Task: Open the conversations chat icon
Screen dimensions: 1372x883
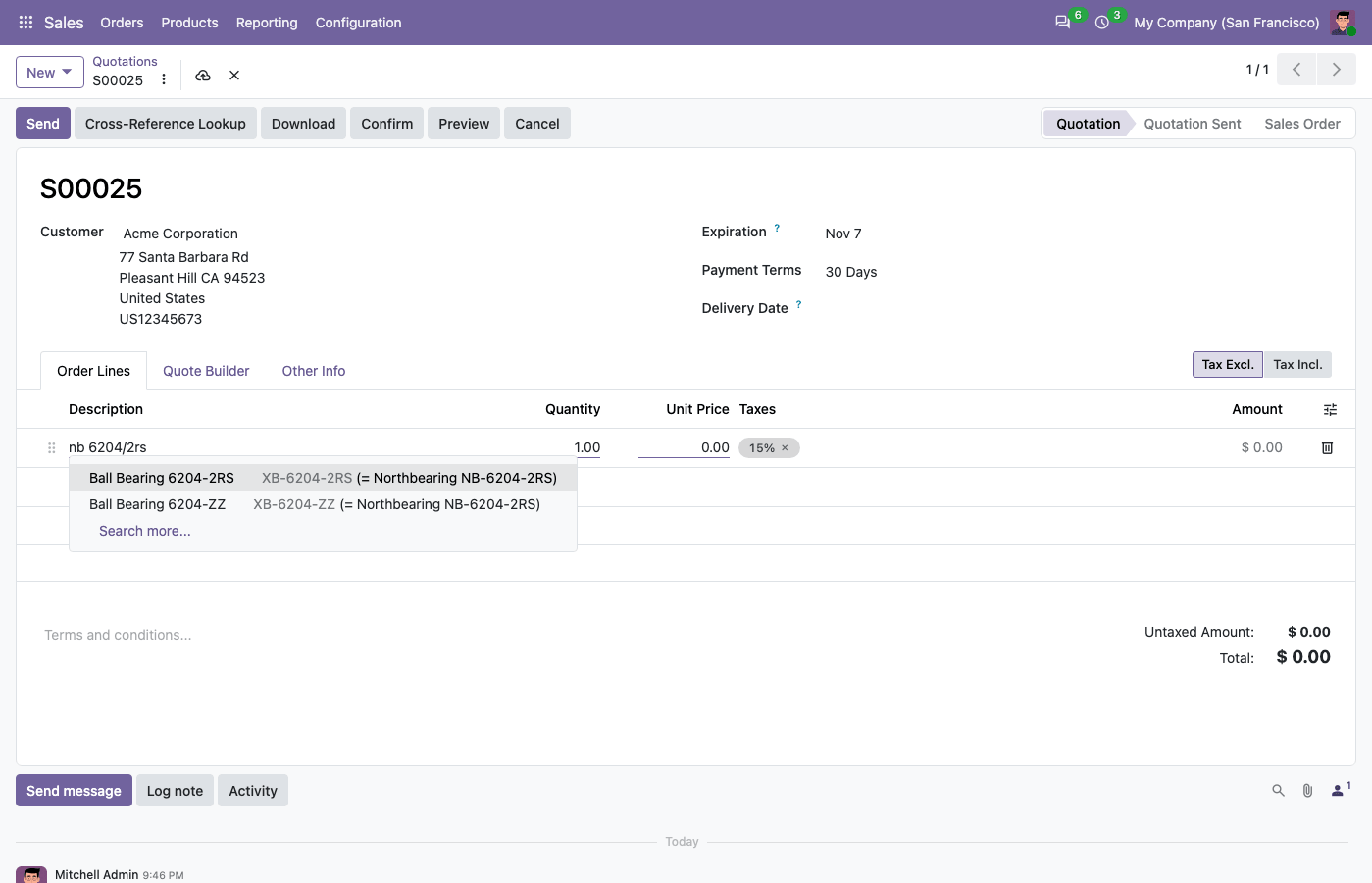Action: click(x=1062, y=23)
